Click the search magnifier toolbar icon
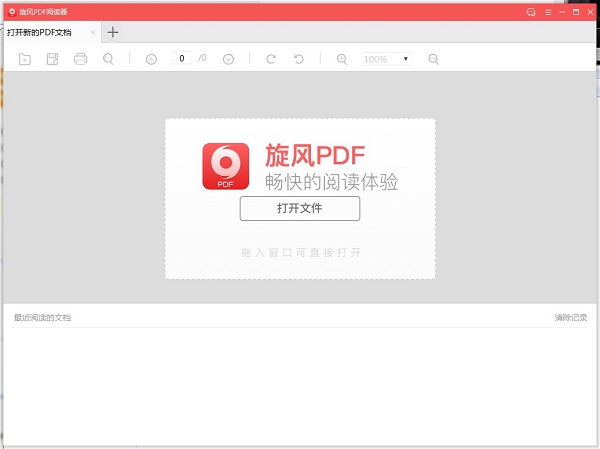This screenshot has width=600, height=449. pos(108,59)
